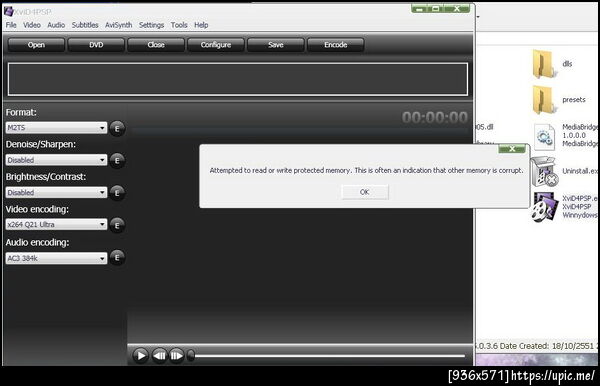Click E button beside Video encoding
This screenshot has height=386, width=600.
117,225
